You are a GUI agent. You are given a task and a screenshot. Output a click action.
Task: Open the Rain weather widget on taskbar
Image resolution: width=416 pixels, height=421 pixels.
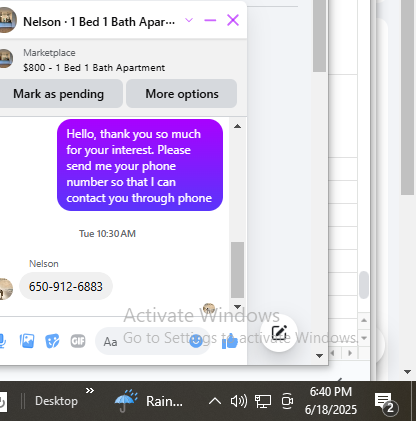149,401
